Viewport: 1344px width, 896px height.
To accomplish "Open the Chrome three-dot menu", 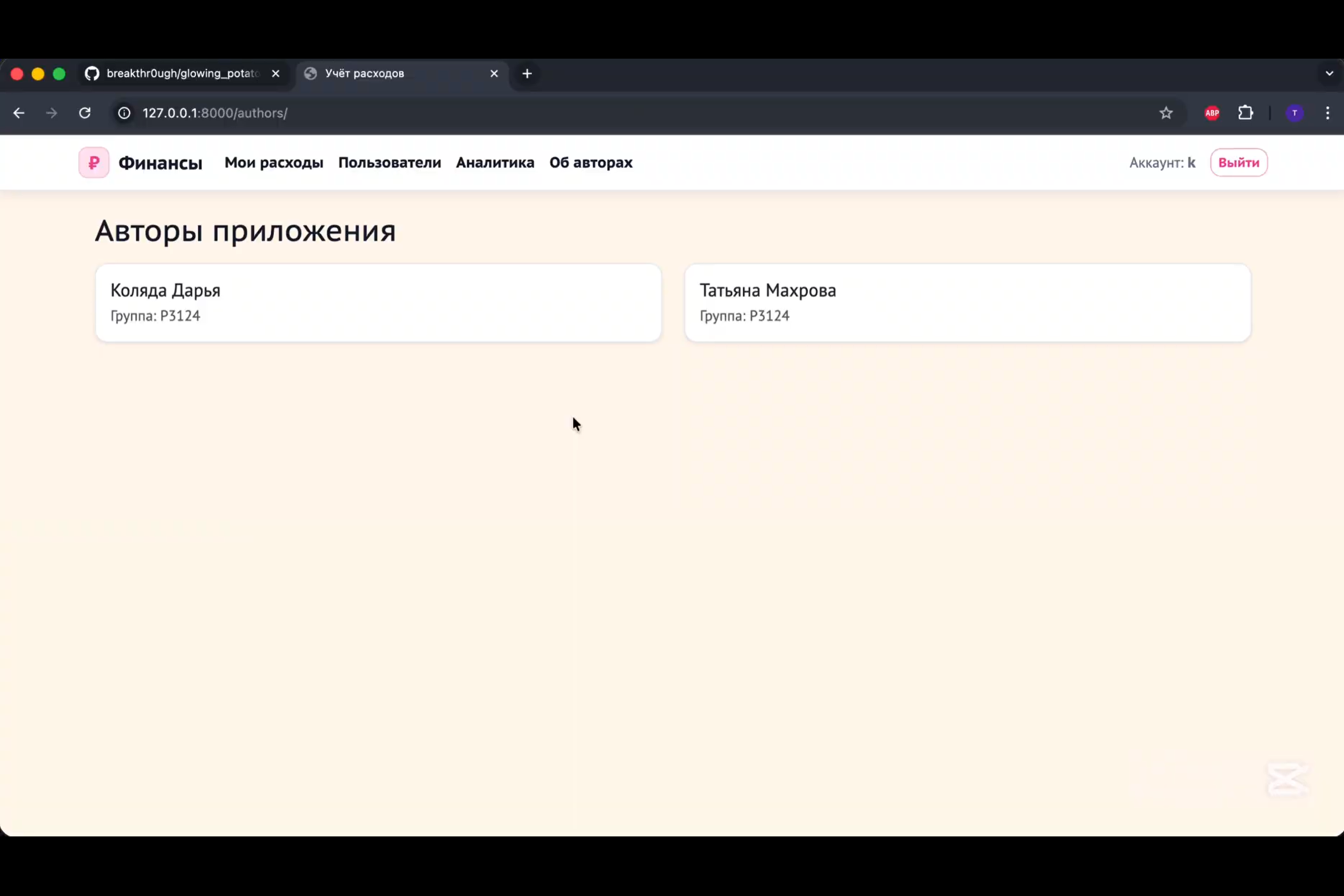I will (x=1327, y=113).
